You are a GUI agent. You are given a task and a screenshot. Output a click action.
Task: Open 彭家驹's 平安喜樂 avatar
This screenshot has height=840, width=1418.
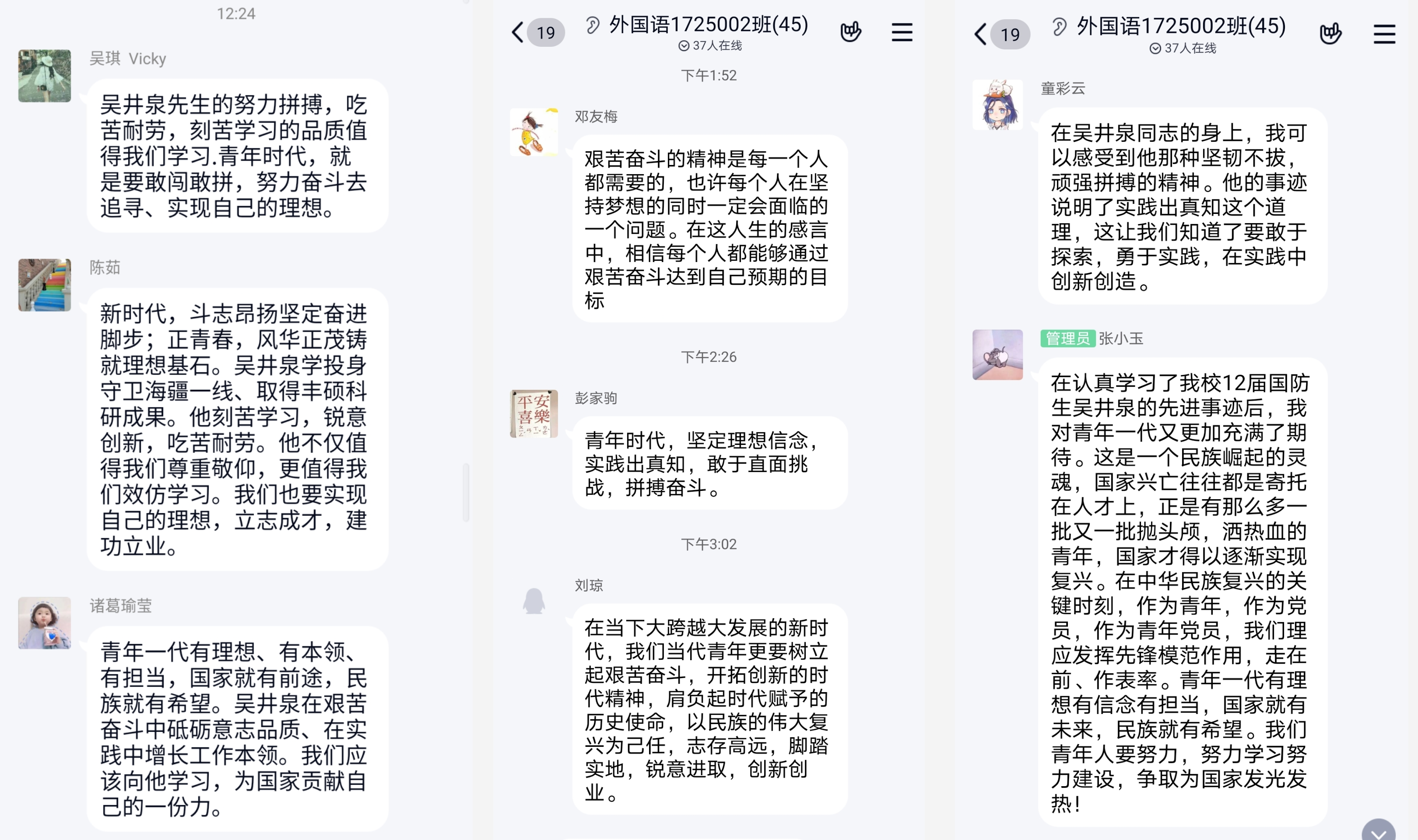coord(534,414)
